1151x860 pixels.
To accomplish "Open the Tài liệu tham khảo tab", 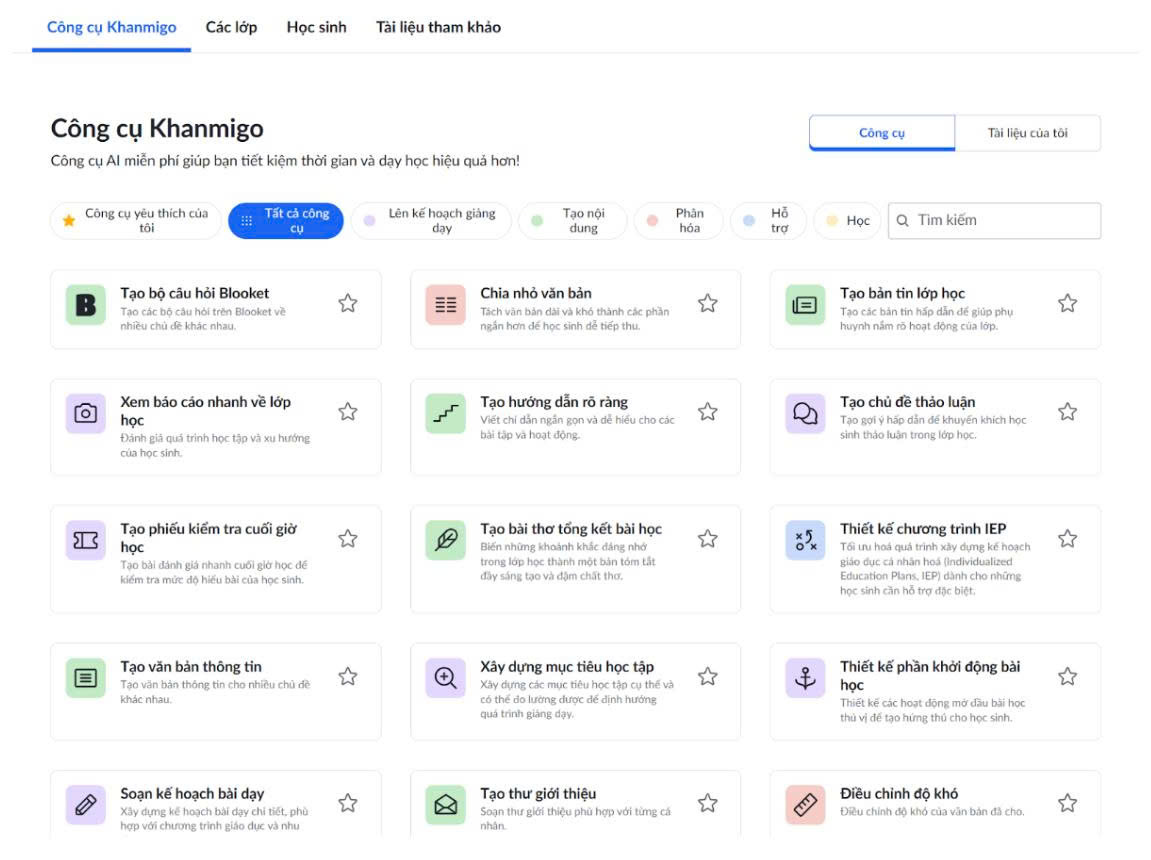I will tap(438, 27).
